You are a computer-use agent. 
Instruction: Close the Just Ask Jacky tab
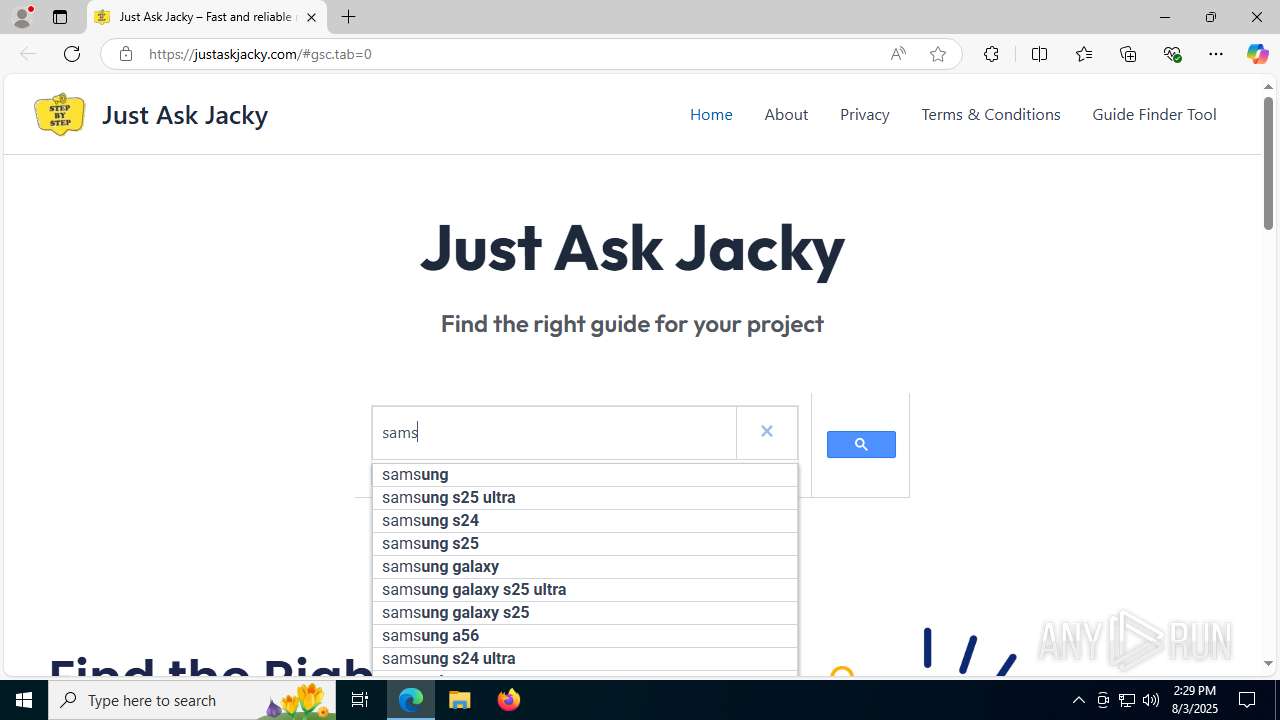pyautogui.click(x=311, y=17)
